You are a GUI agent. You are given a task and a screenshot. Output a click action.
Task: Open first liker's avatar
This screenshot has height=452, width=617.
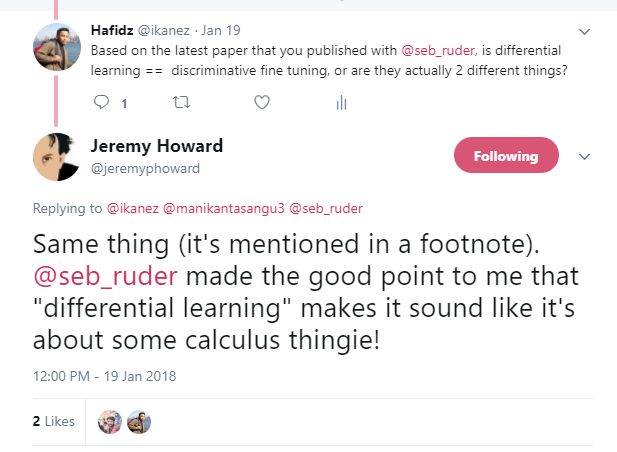[x=109, y=422]
